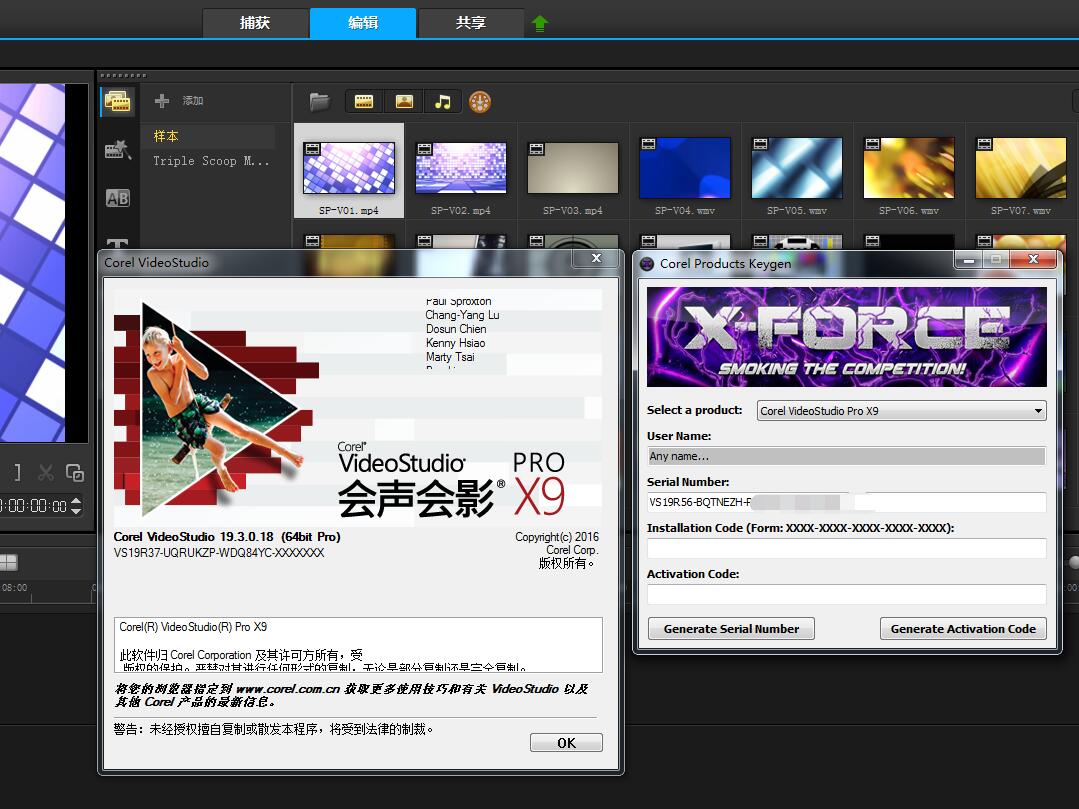Image resolution: width=1079 pixels, height=809 pixels.
Task: Open the Select a product dropdown
Action: [x=901, y=411]
